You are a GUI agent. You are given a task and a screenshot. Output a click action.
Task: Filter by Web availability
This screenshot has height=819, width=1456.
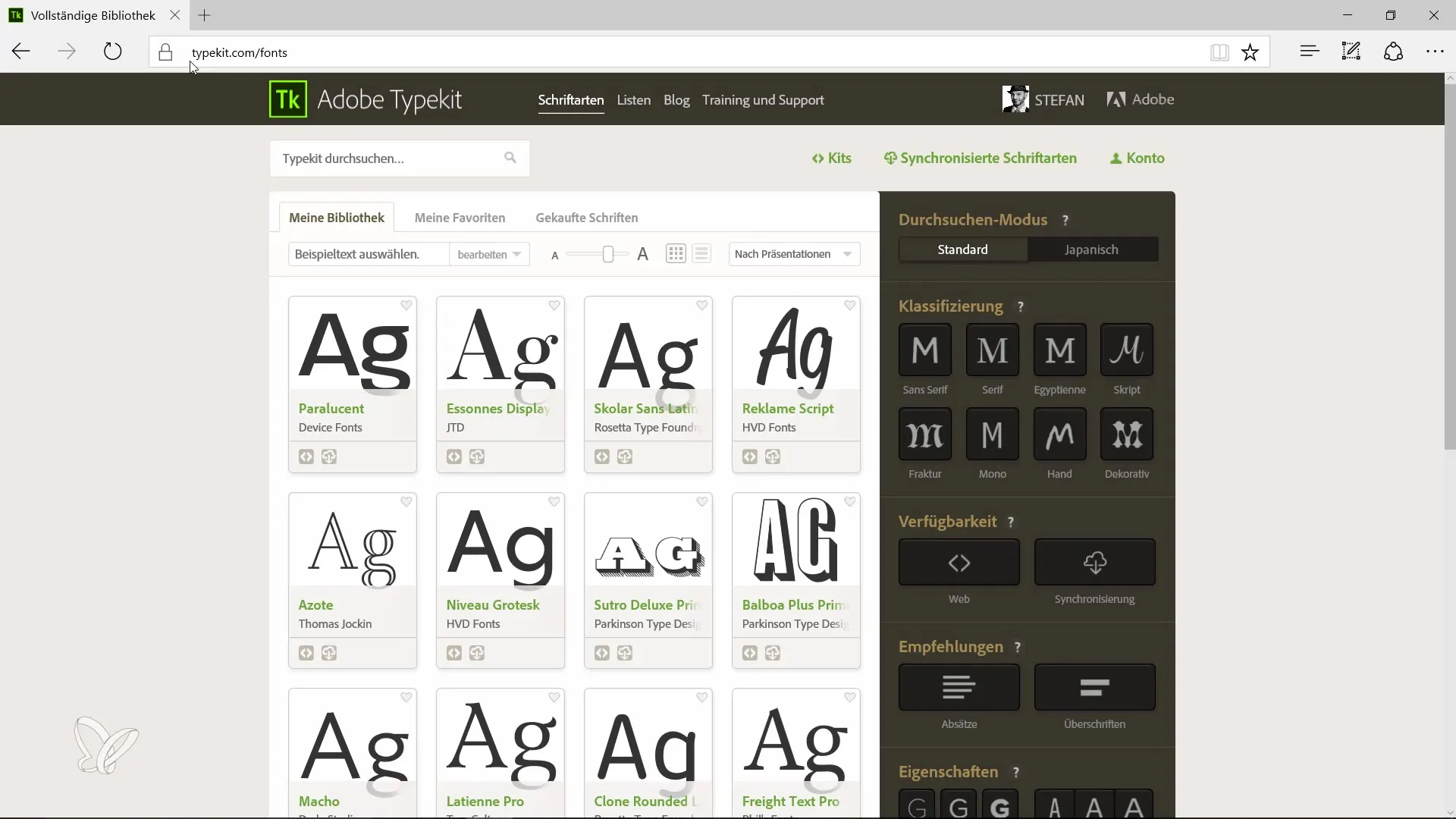[959, 562]
